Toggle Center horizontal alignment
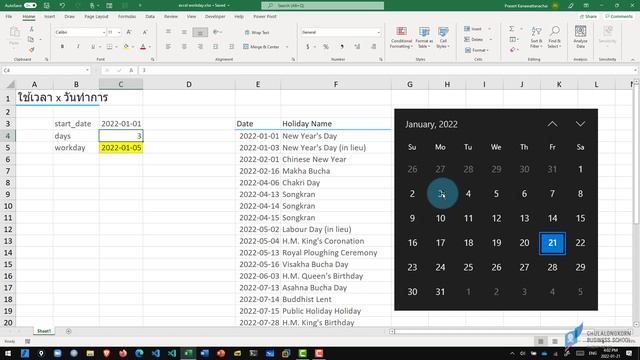Image resolution: width=640 pixels, height=360 pixels. click(x=184, y=47)
